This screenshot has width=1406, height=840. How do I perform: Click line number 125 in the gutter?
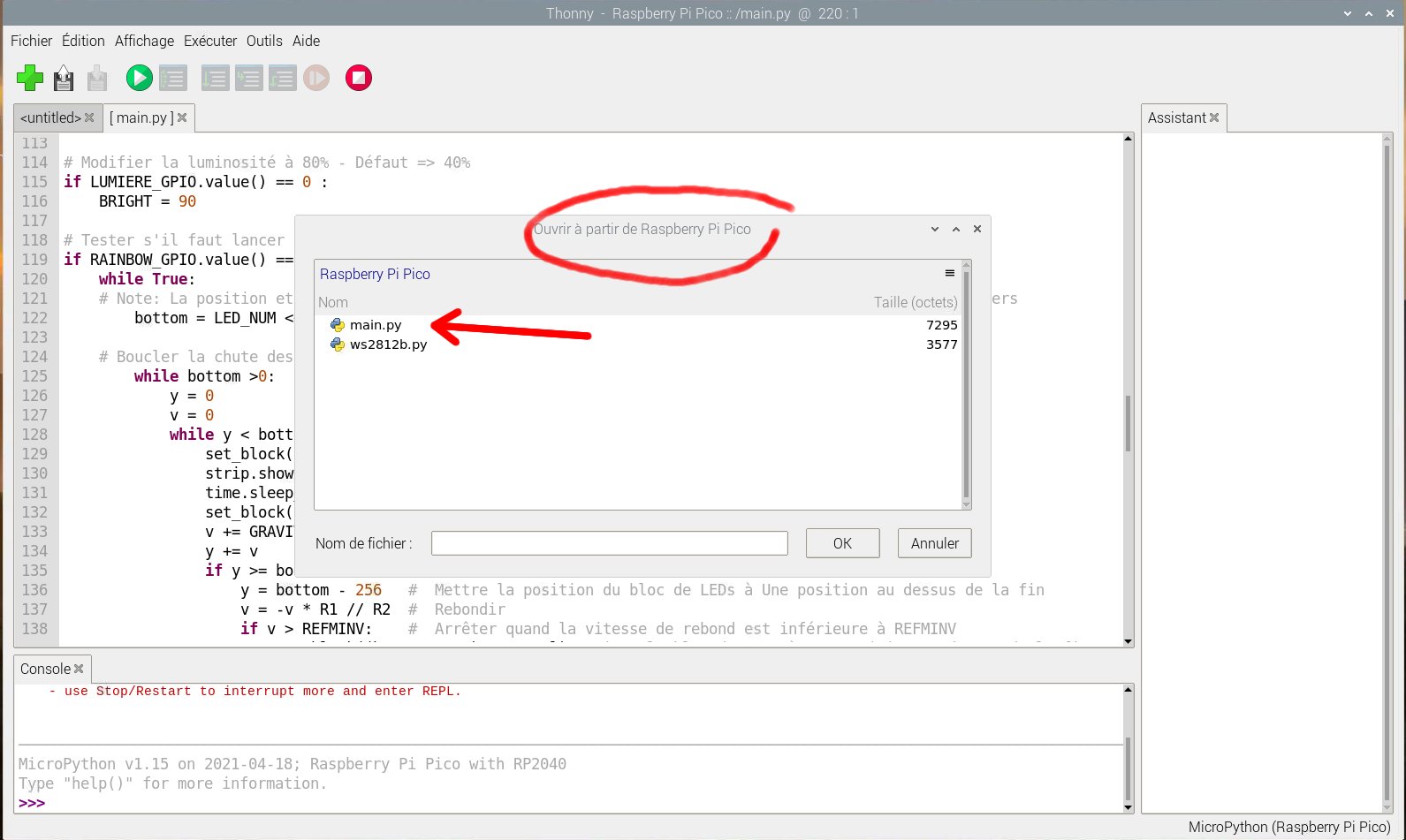(34, 376)
